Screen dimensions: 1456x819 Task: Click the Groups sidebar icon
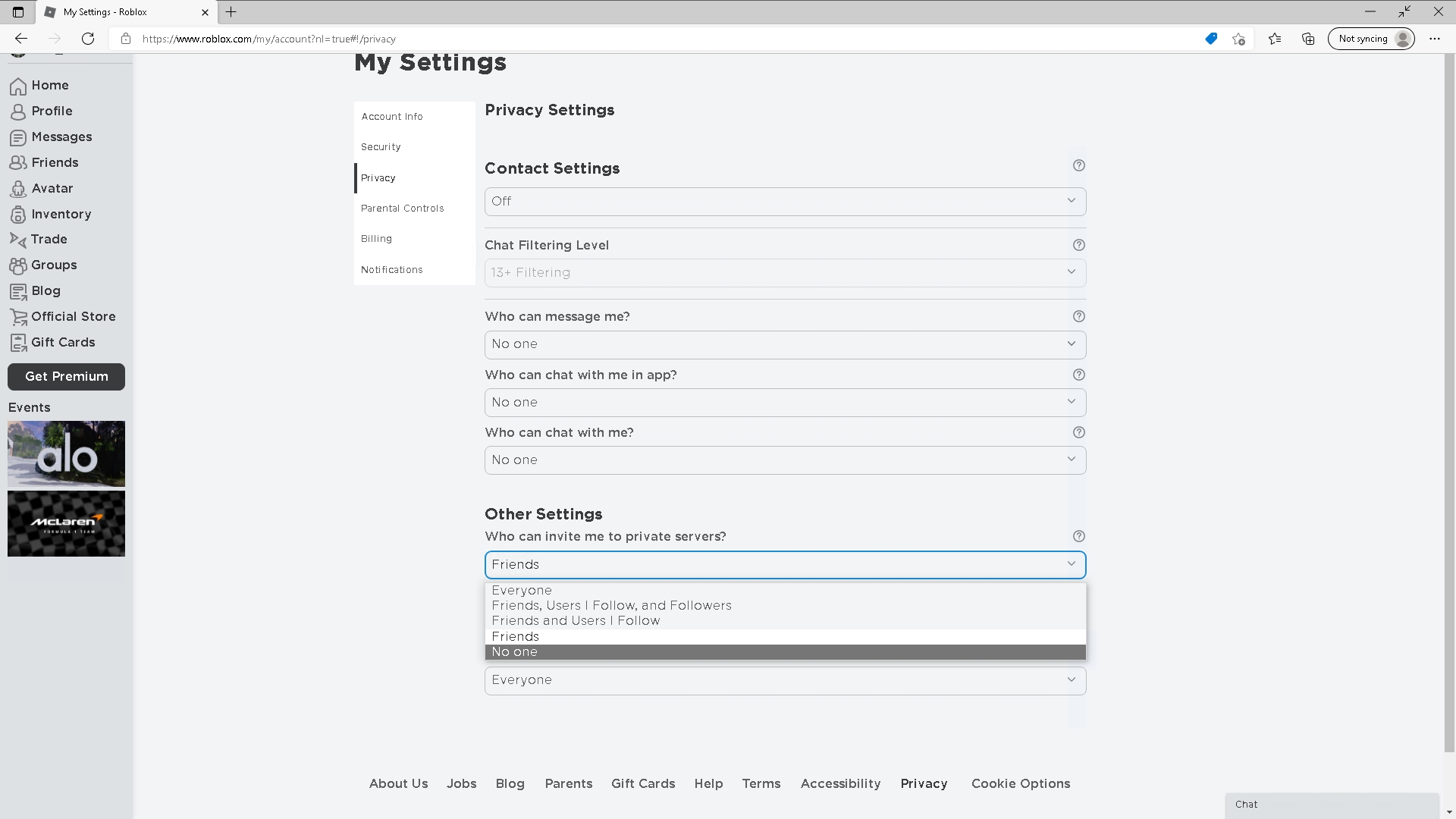pyautogui.click(x=18, y=265)
